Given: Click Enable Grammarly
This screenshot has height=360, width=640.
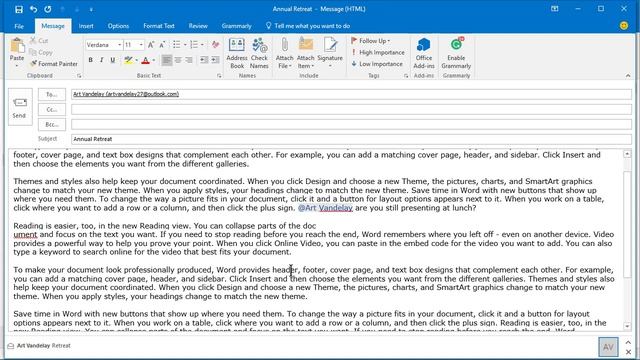Looking at the screenshot, I should 456,53.
